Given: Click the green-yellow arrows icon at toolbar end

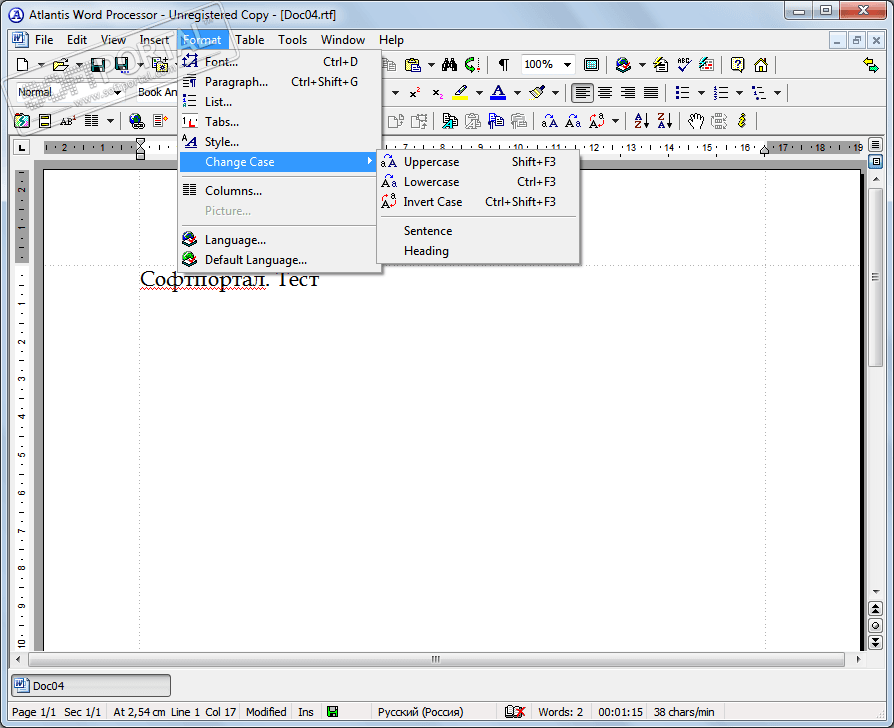Looking at the screenshot, I should pos(871,64).
